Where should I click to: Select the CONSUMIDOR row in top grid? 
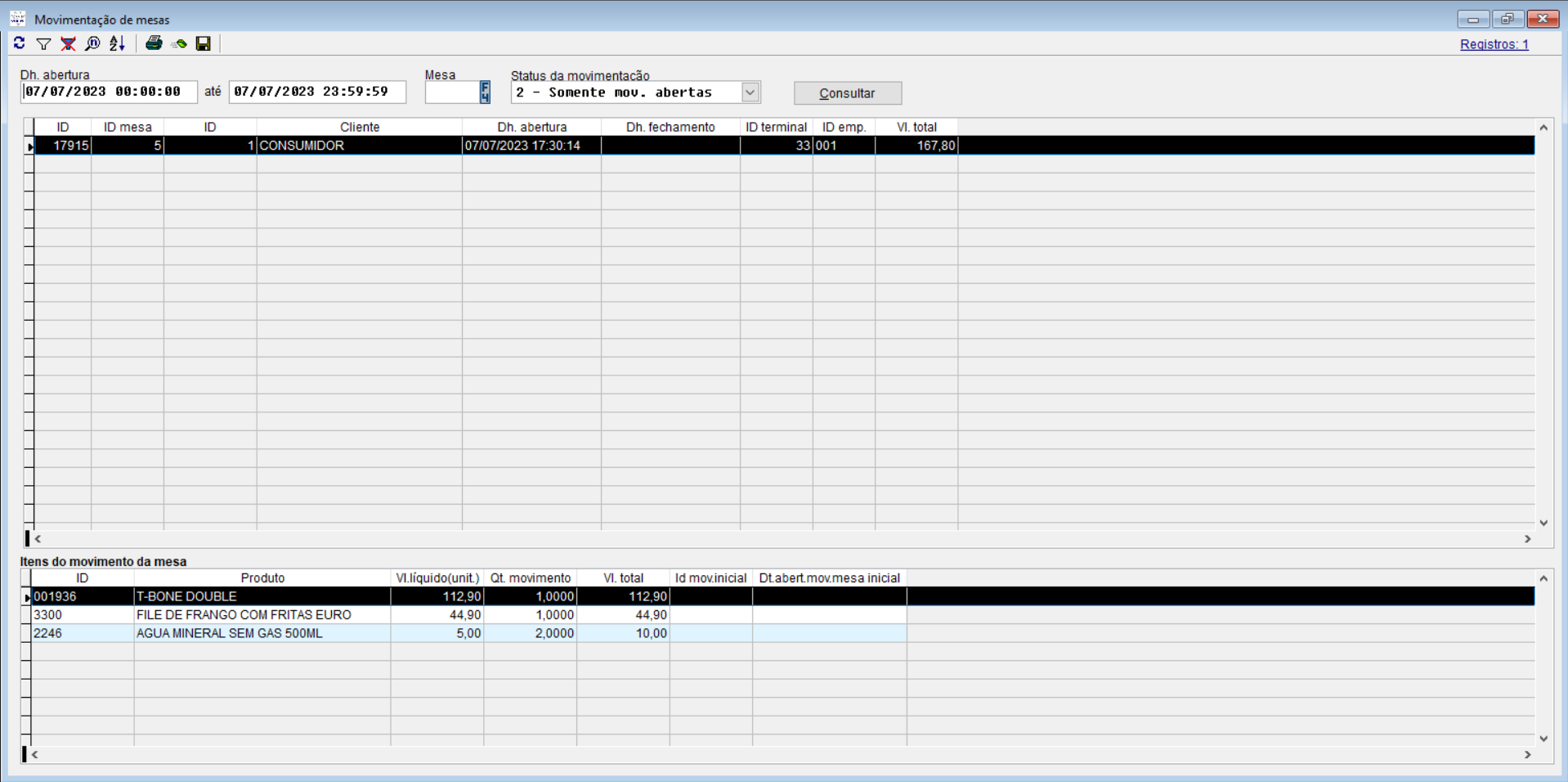pos(360,146)
